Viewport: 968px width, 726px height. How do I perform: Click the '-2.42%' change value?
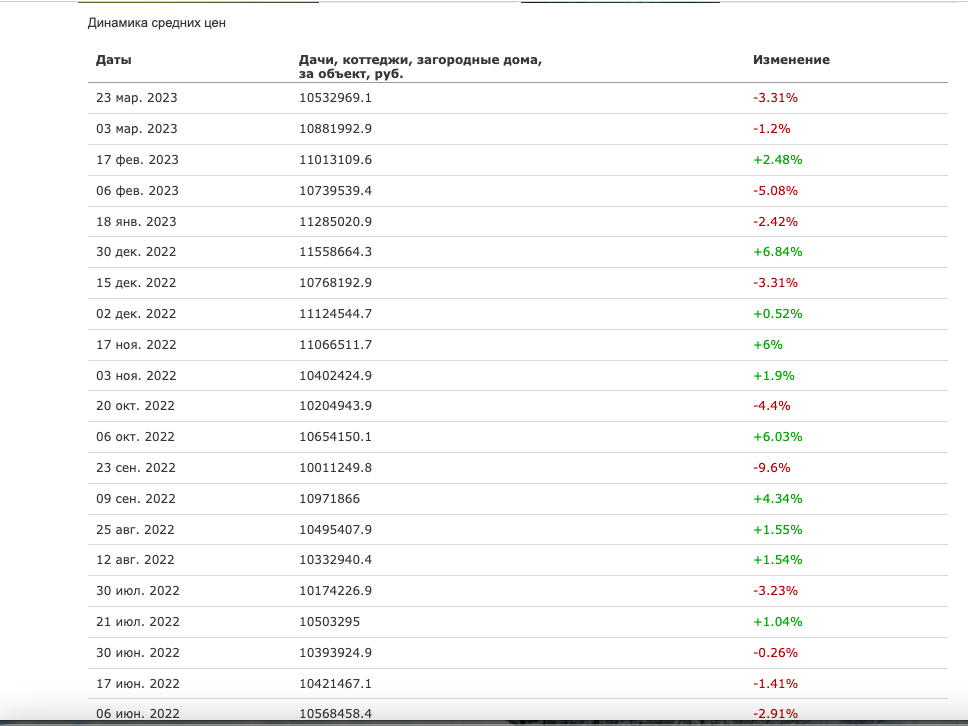(775, 221)
